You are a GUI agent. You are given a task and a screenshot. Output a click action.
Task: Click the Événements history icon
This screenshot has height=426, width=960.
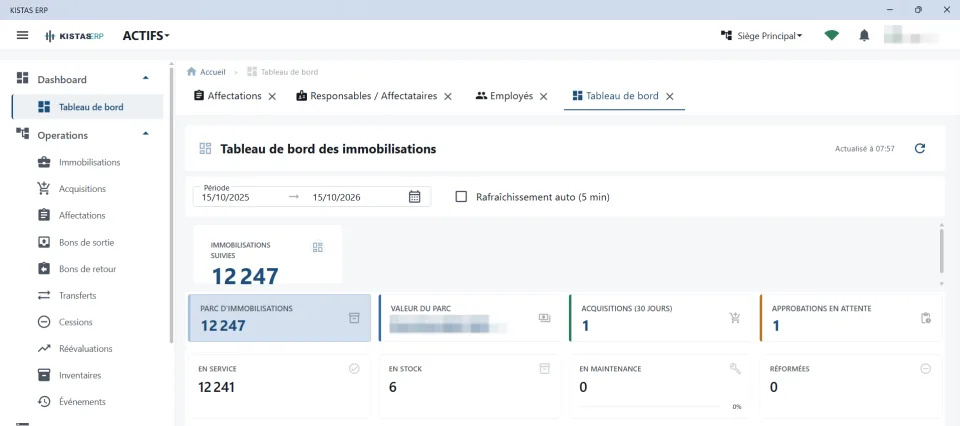click(43, 402)
